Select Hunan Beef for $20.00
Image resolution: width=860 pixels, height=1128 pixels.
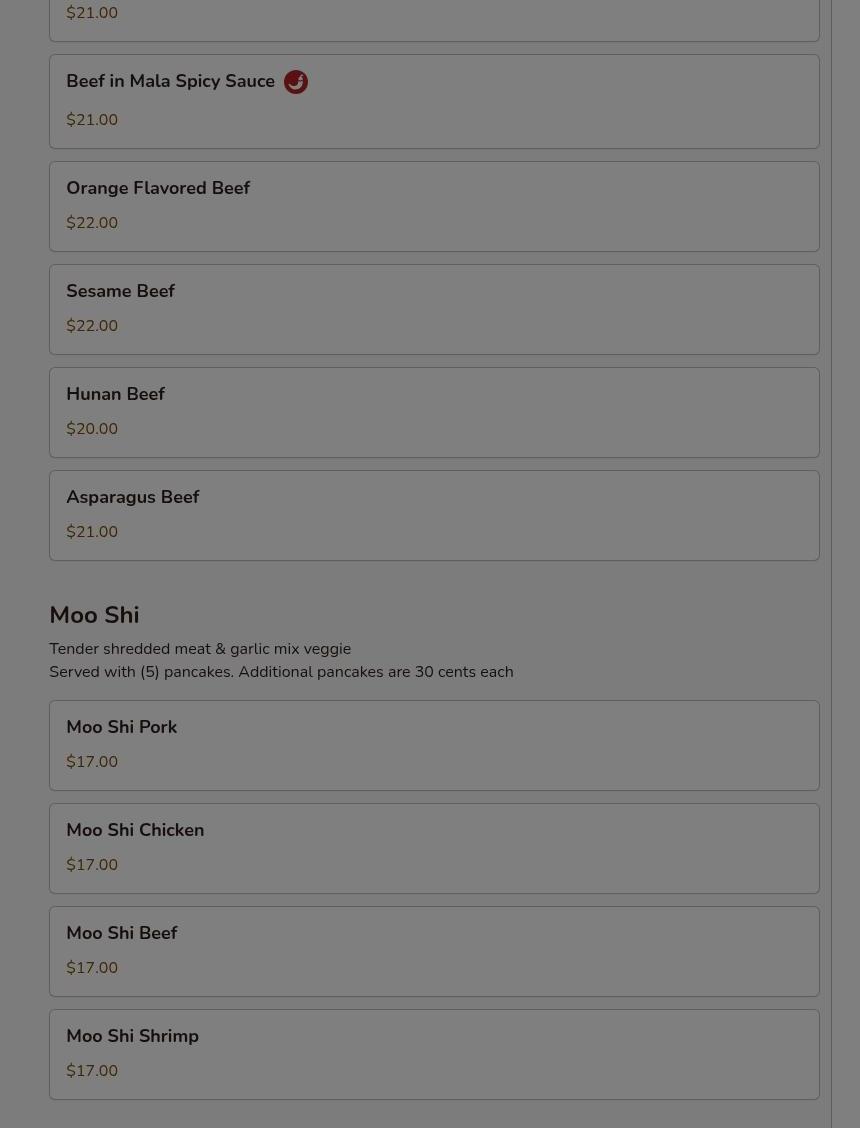click(434, 412)
